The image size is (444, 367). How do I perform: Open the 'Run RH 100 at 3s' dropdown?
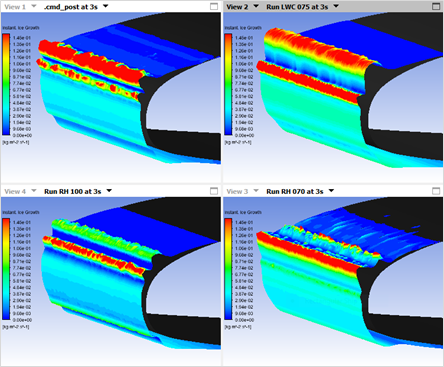(109, 191)
